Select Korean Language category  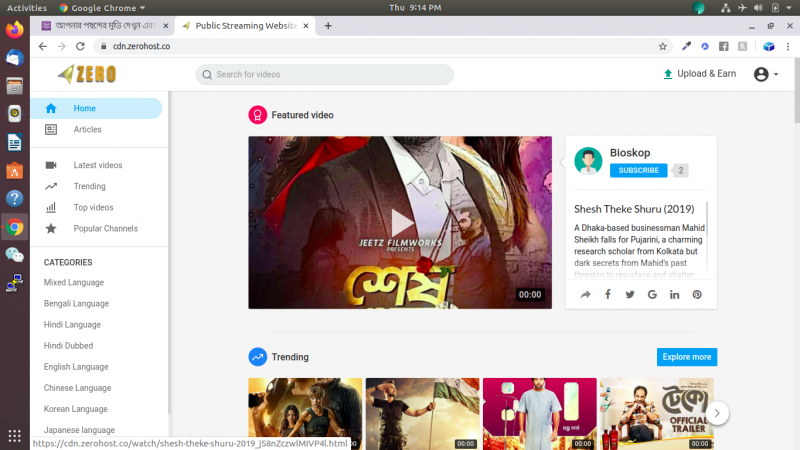[x=76, y=409]
